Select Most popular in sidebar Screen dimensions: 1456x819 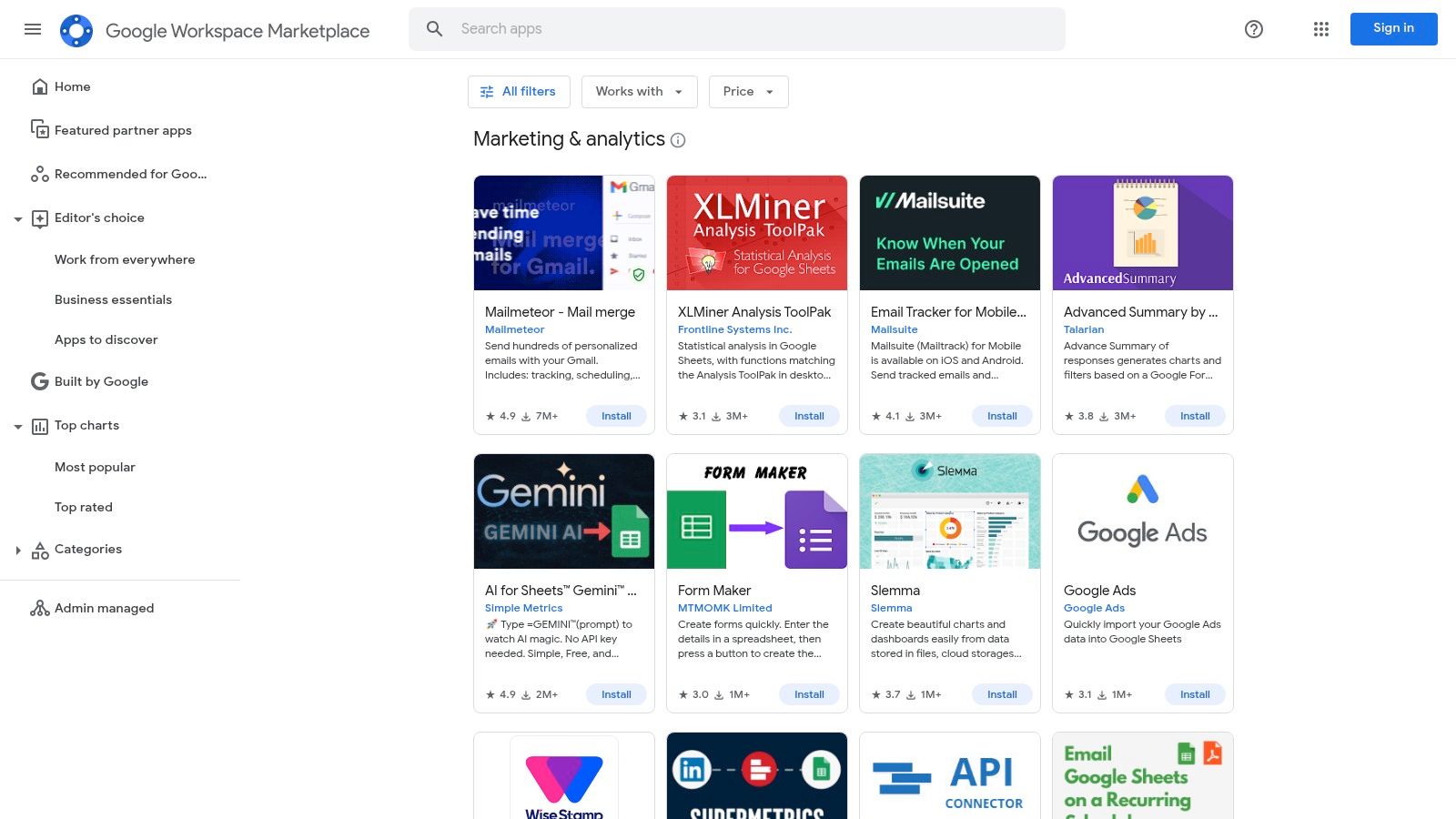pos(95,467)
